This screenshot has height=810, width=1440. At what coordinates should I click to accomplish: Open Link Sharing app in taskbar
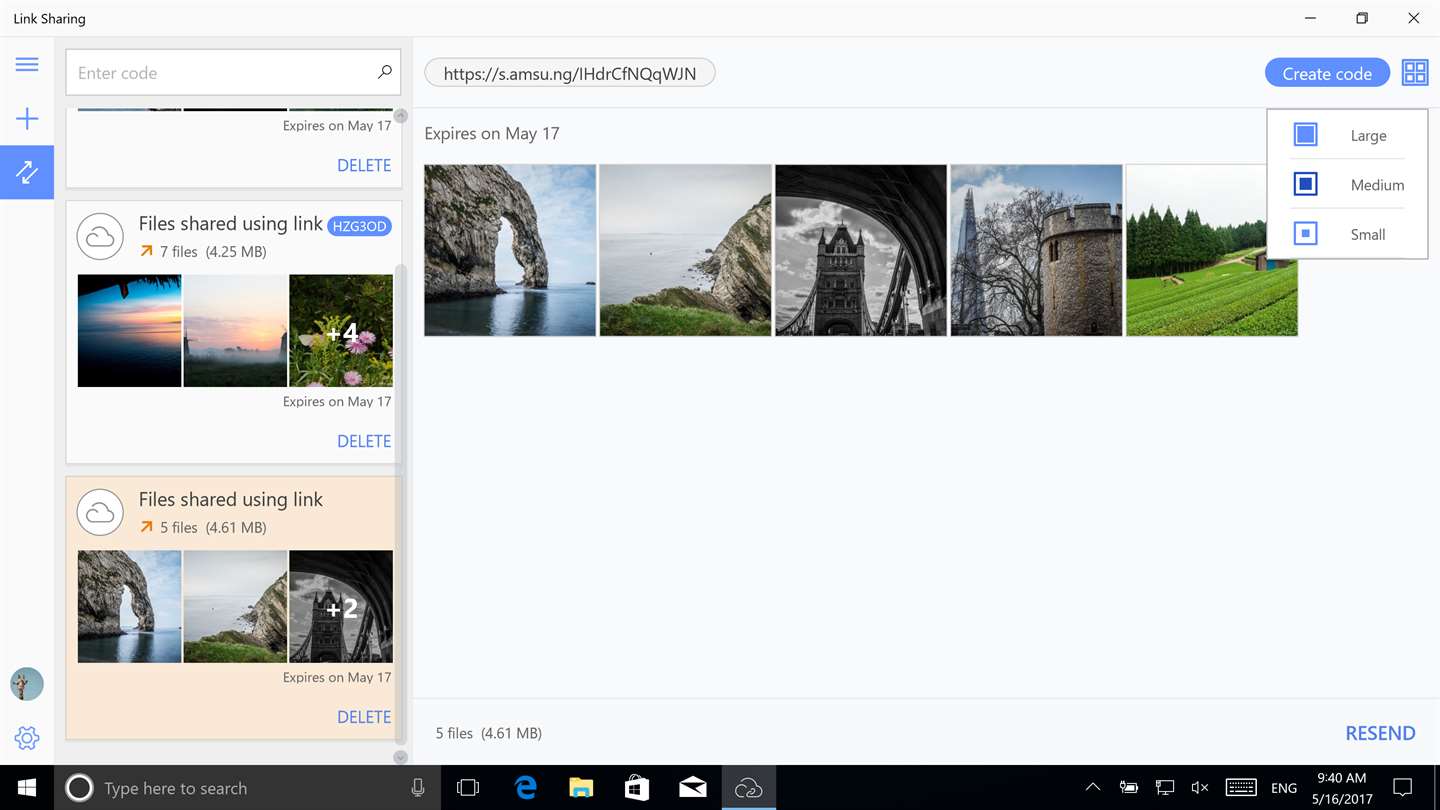(x=748, y=788)
